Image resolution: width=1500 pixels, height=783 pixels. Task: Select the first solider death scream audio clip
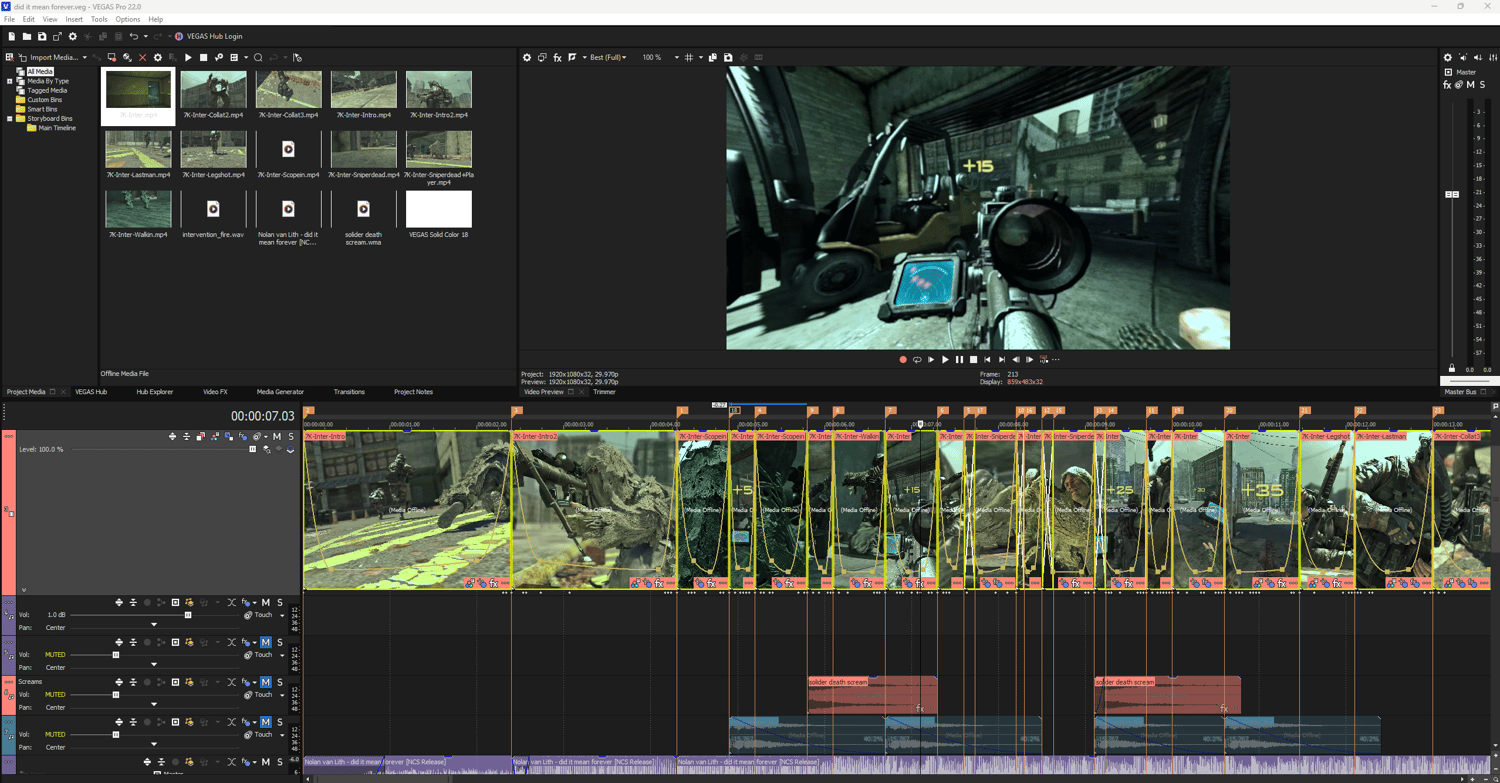[x=872, y=695]
